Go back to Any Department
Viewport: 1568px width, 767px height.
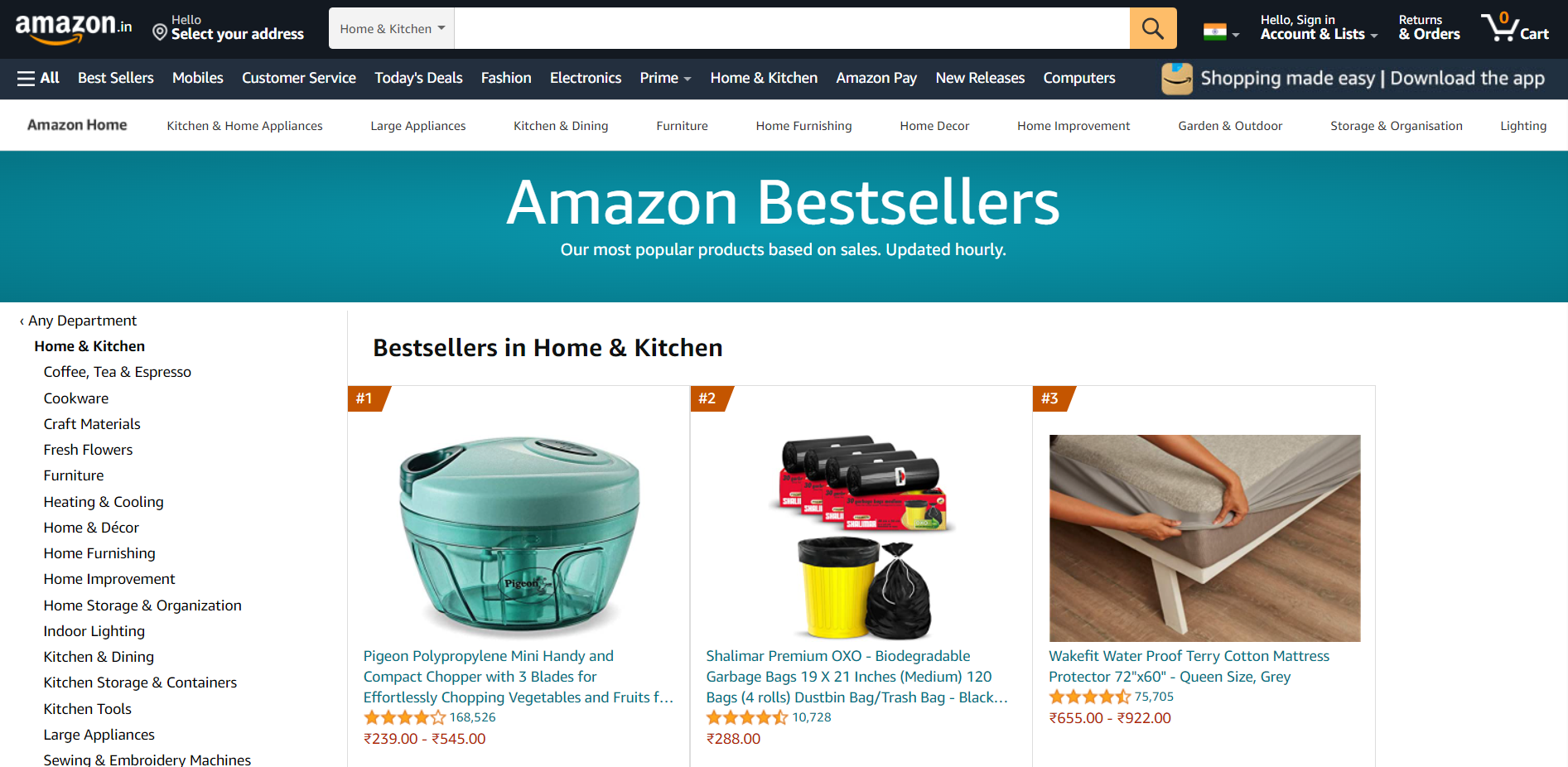pyautogui.click(x=78, y=321)
